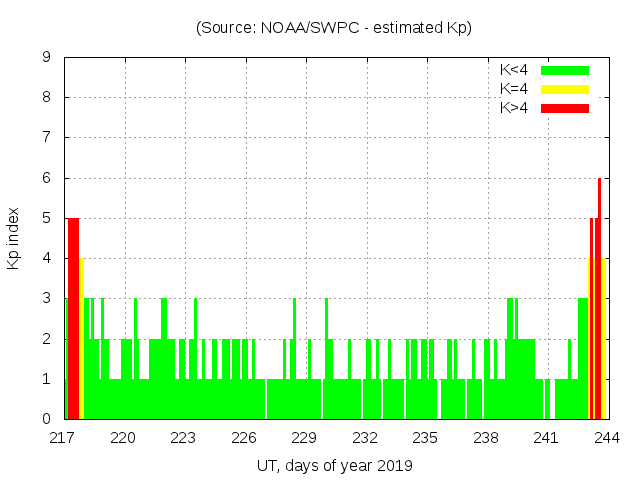Pick the 229 tick label on x-axis
The width and height of the screenshot is (640, 480).
[304, 437]
